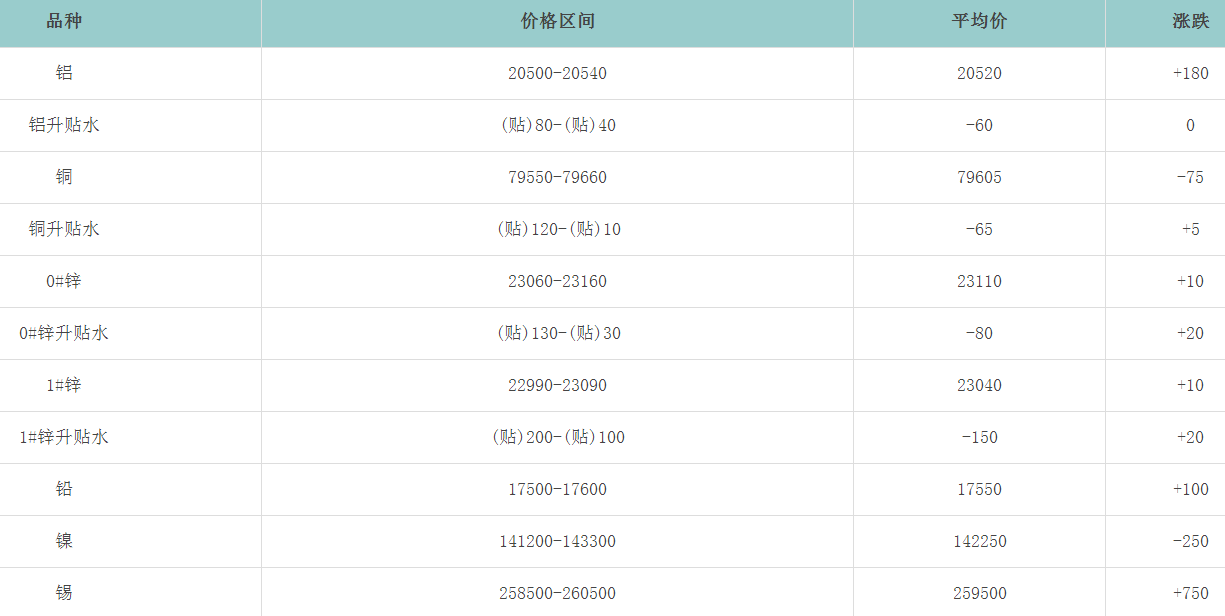Click the 0#锌升贴水 variety cell

(x=64, y=334)
